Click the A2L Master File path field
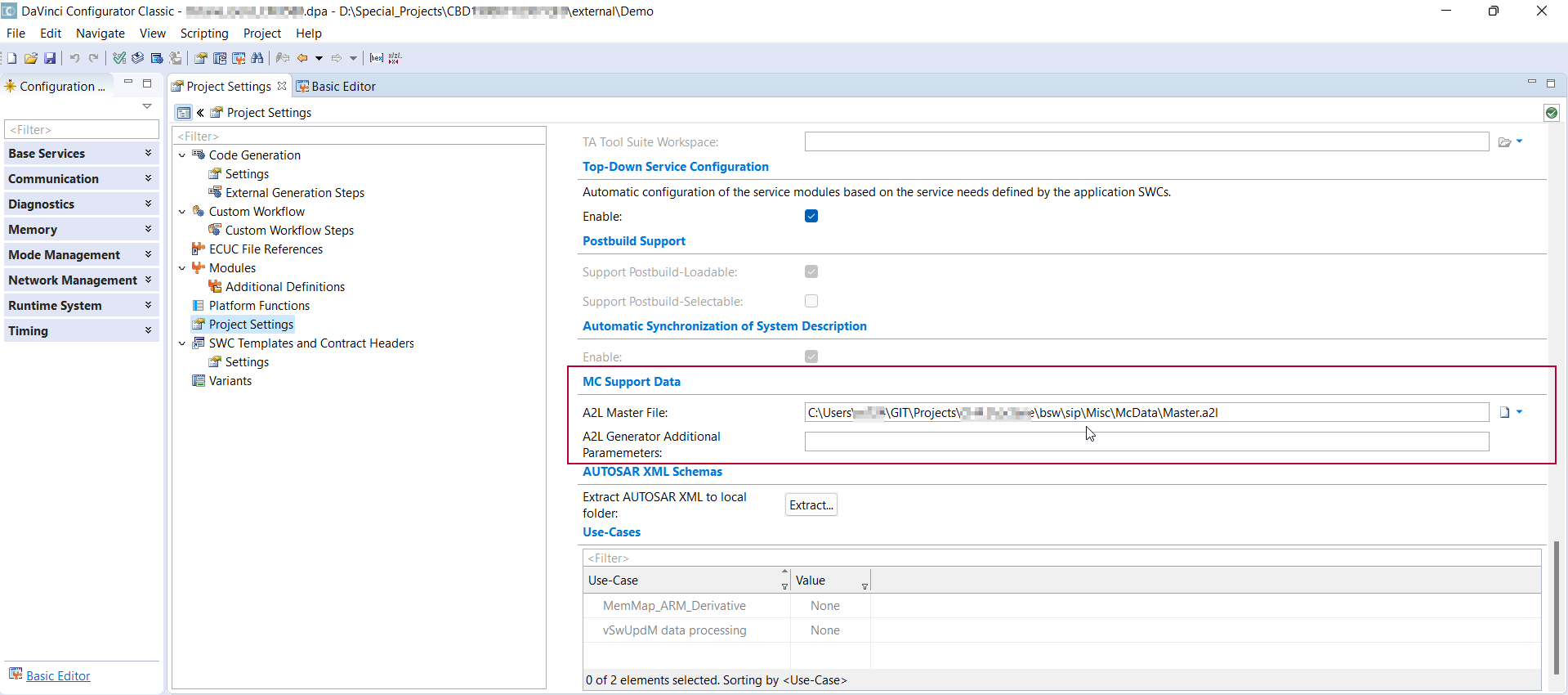 pos(1146,412)
